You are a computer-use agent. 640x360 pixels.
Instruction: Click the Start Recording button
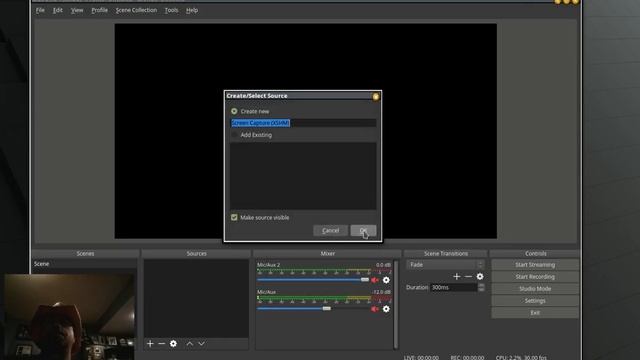pos(535,277)
